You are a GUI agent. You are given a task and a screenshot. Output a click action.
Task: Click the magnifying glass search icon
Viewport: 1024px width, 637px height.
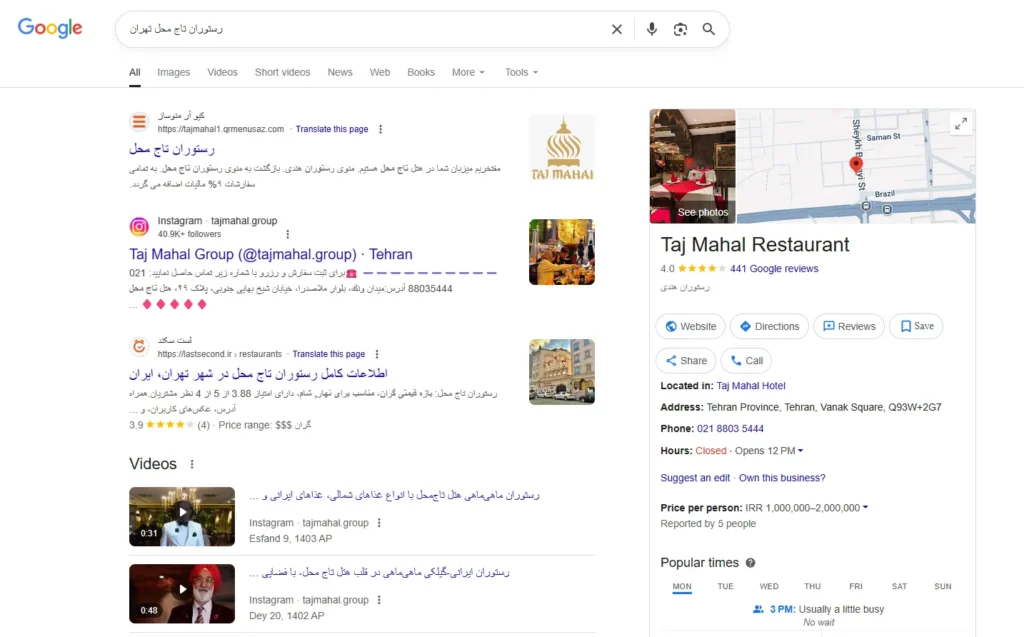tap(709, 29)
